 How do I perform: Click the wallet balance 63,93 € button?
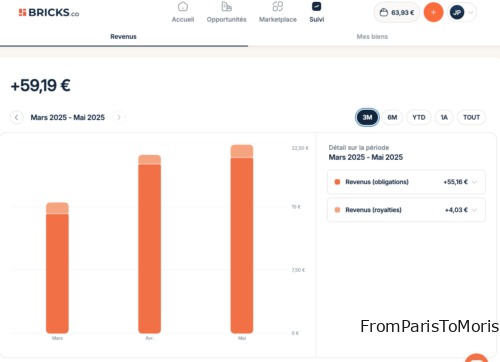coord(397,13)
